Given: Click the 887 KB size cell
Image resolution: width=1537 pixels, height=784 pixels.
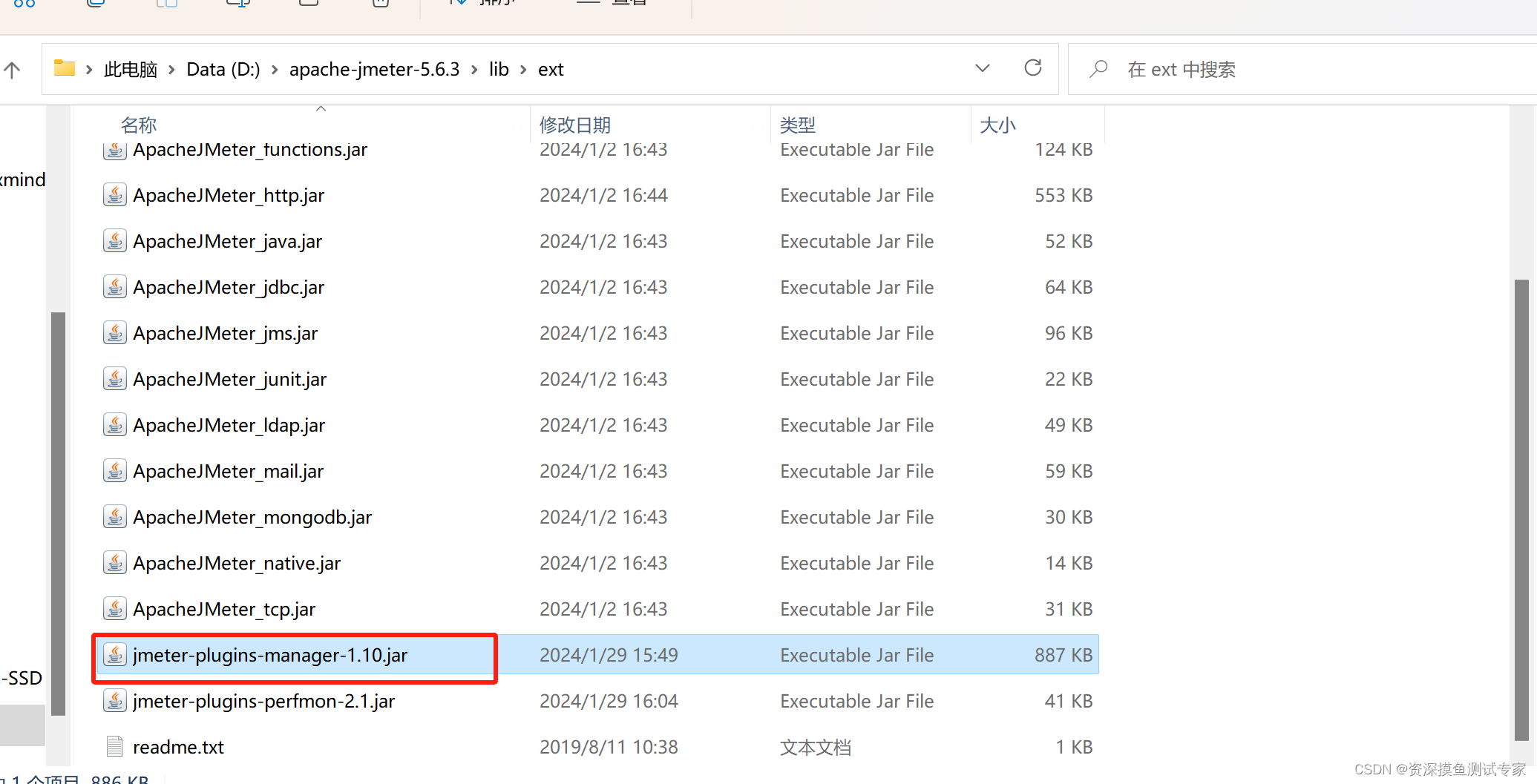Looking at the screenshot, I should point(1064,655).
